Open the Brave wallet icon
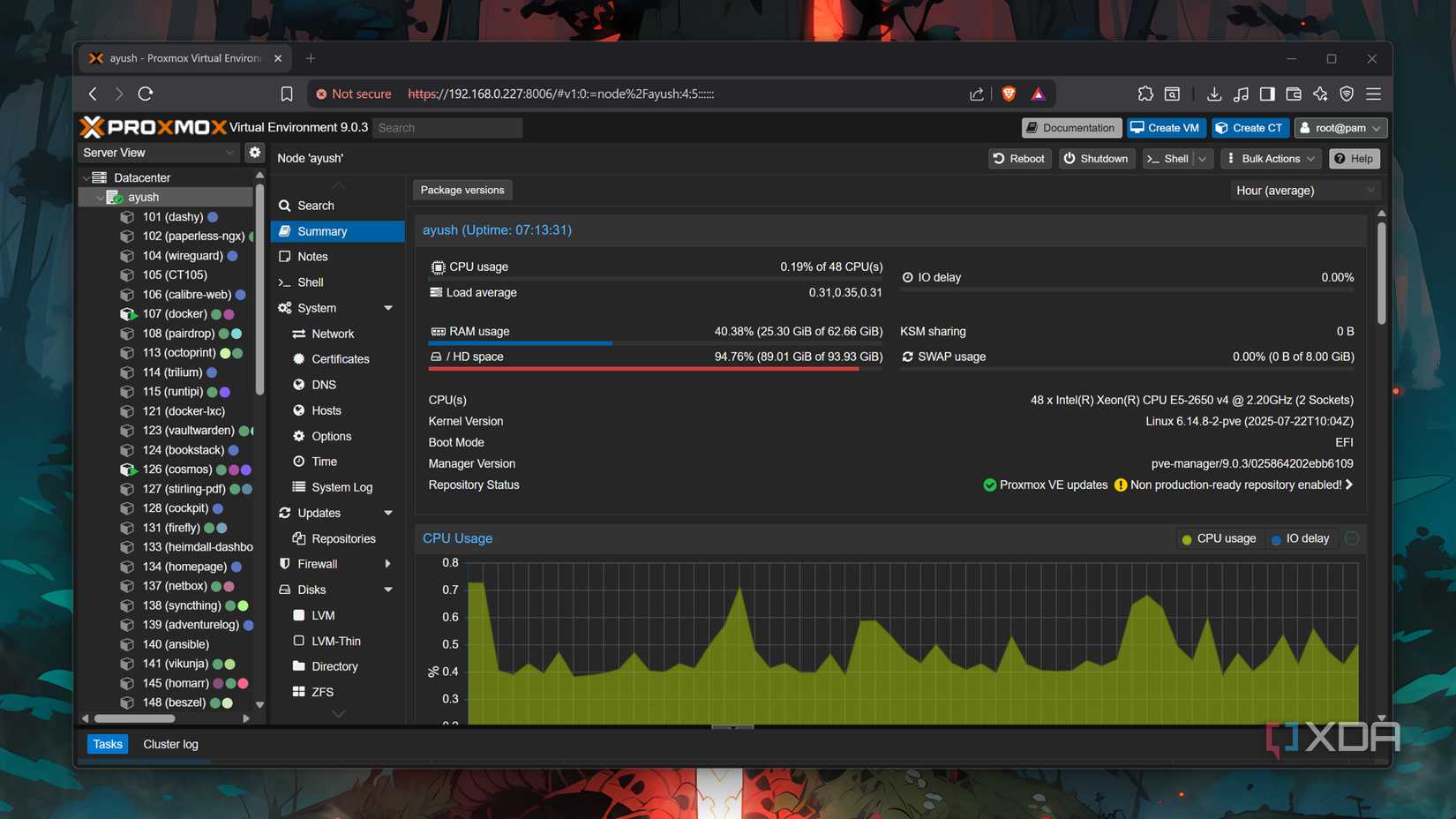 coord(1294,94)
